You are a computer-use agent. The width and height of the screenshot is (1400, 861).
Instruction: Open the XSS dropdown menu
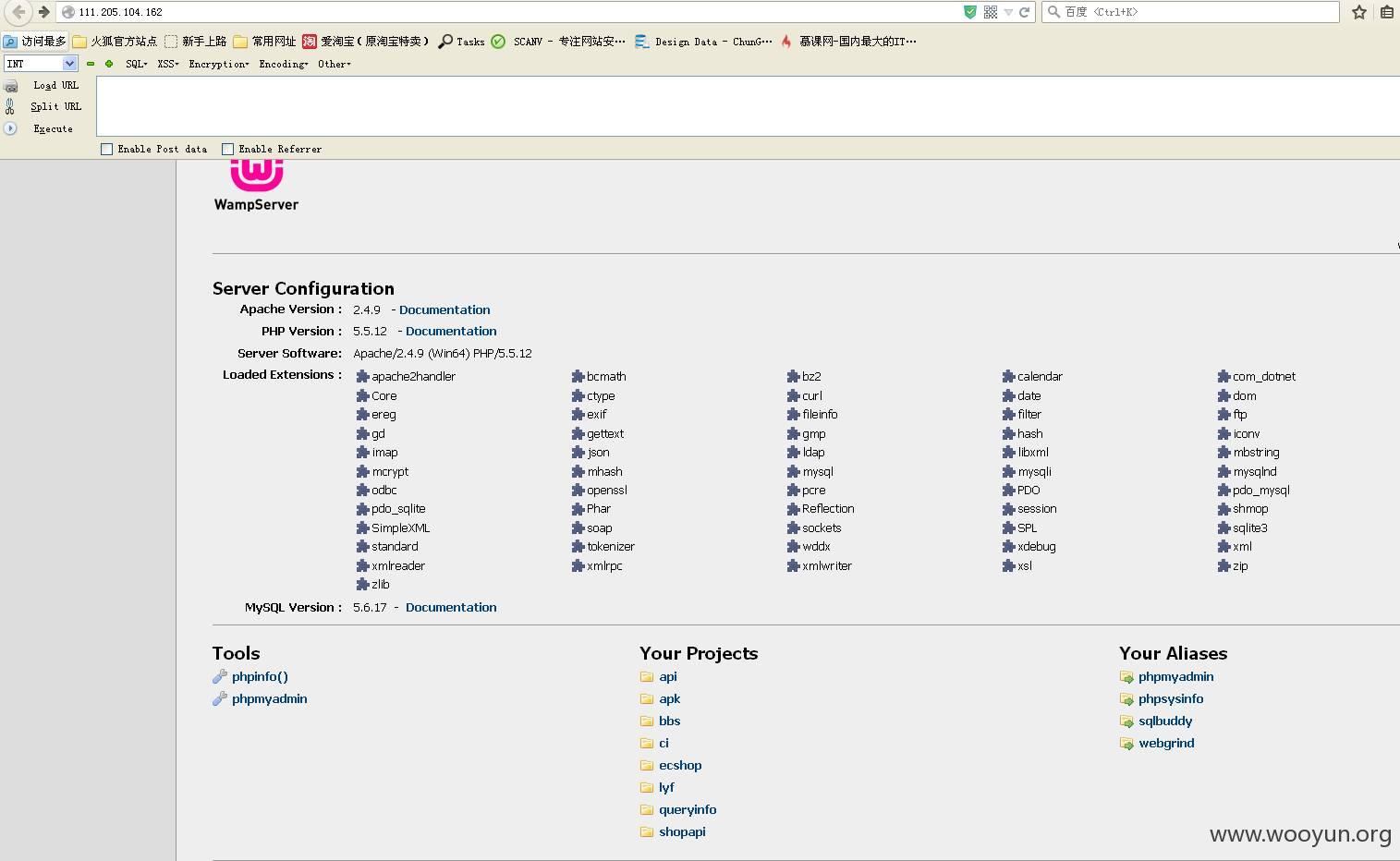coord(168,64)
